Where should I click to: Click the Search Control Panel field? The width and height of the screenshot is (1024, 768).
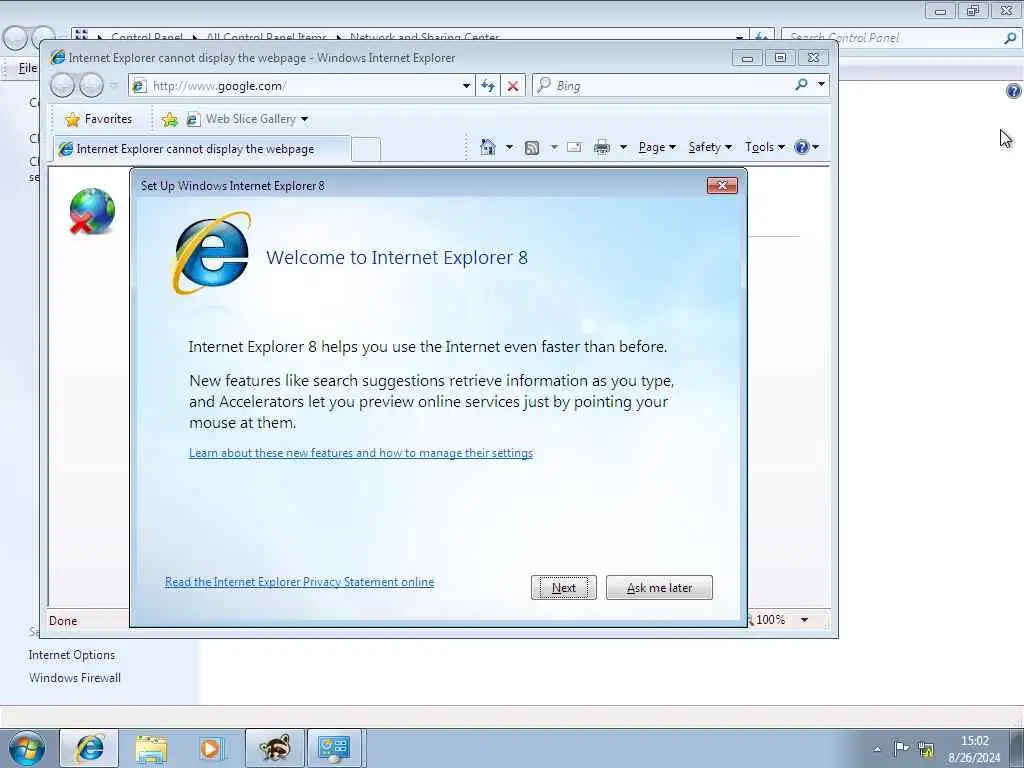pyautogui.click(x=891, y=38)
